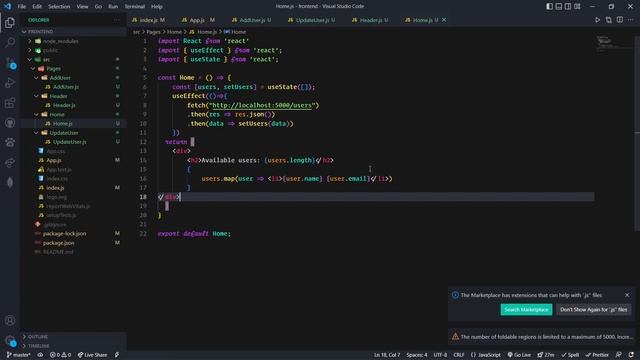640x360 pixels.
Task: Open the File menu
Action: 22,7
